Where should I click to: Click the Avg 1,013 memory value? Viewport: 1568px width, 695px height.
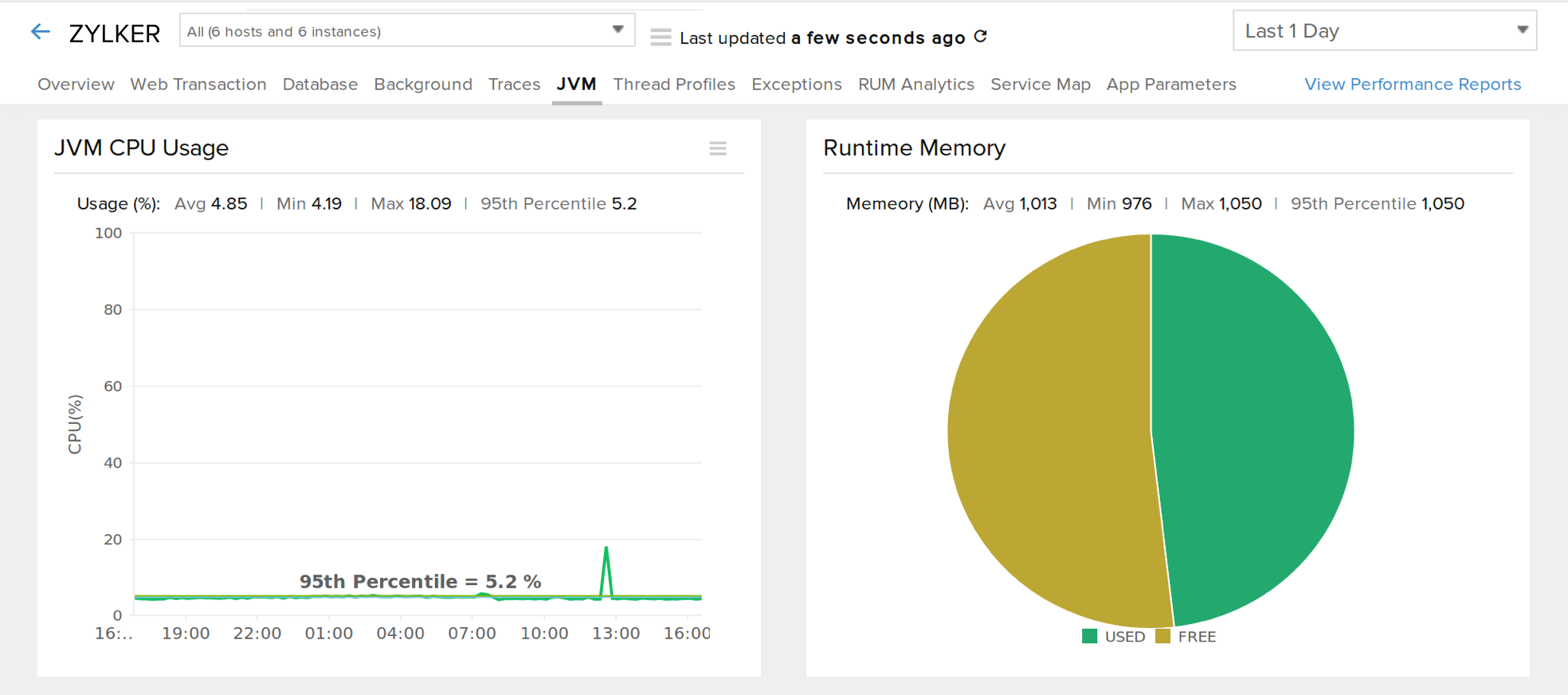tap(1020, 204)
